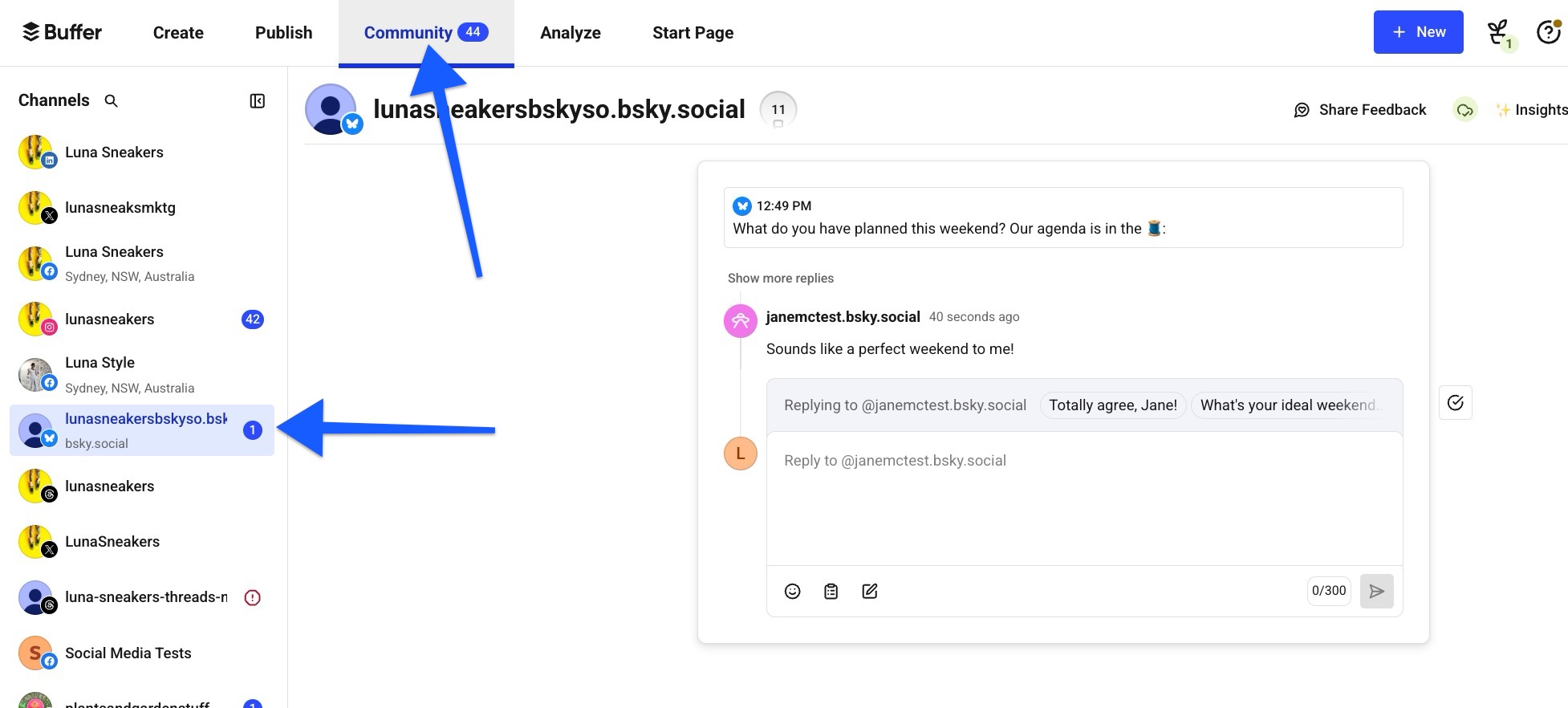Click the Share Feedback chat icon
The height and width of the screenshot is (708, 1568).
click(x=1302, y=110)
